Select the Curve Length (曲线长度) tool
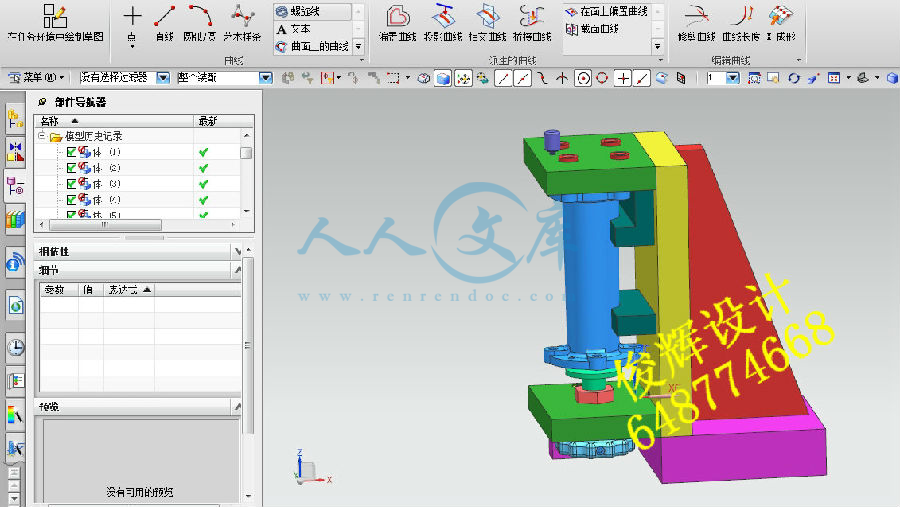Image resolution: width=900 pixels, height=507 pixels. point(741,23)
